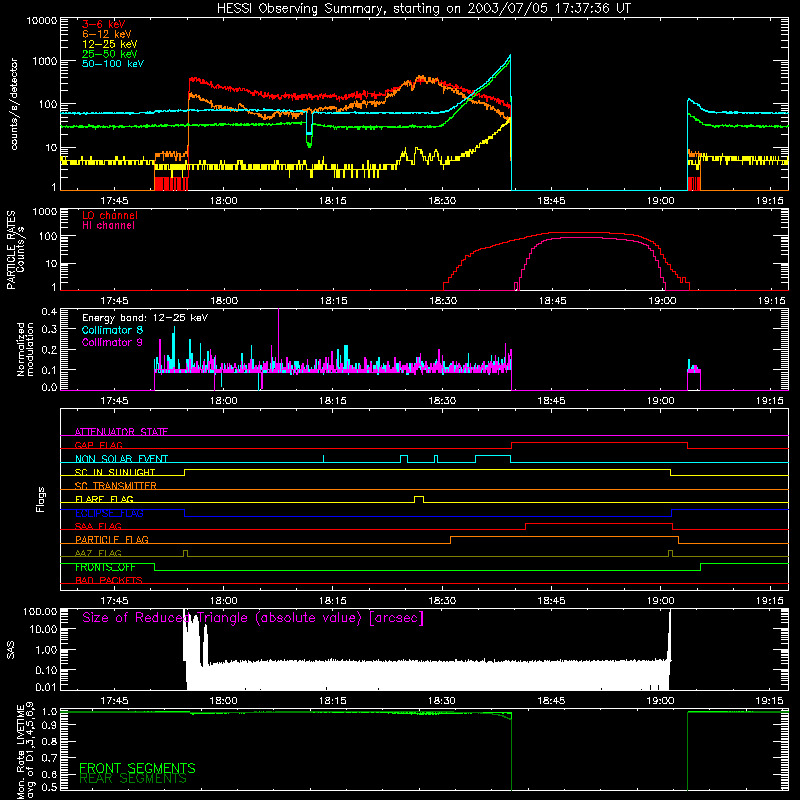
Task: Click the AAZ_FLAG label
Action: click(98, 553)
